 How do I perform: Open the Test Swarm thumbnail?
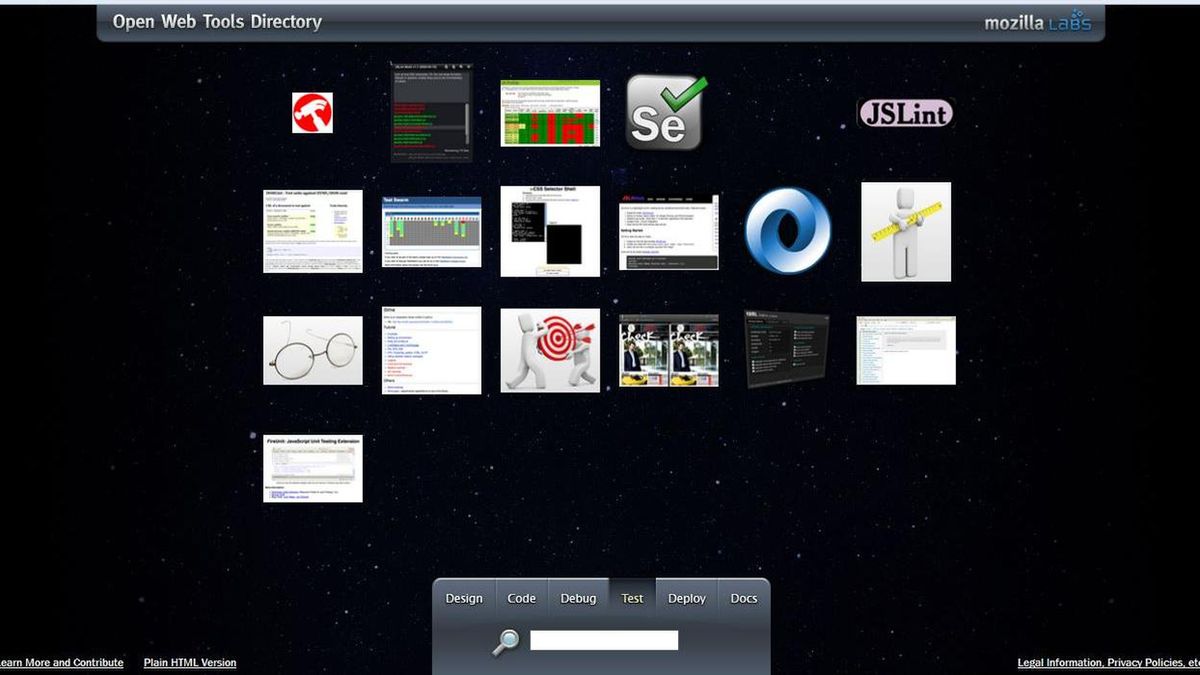point(431,232)
